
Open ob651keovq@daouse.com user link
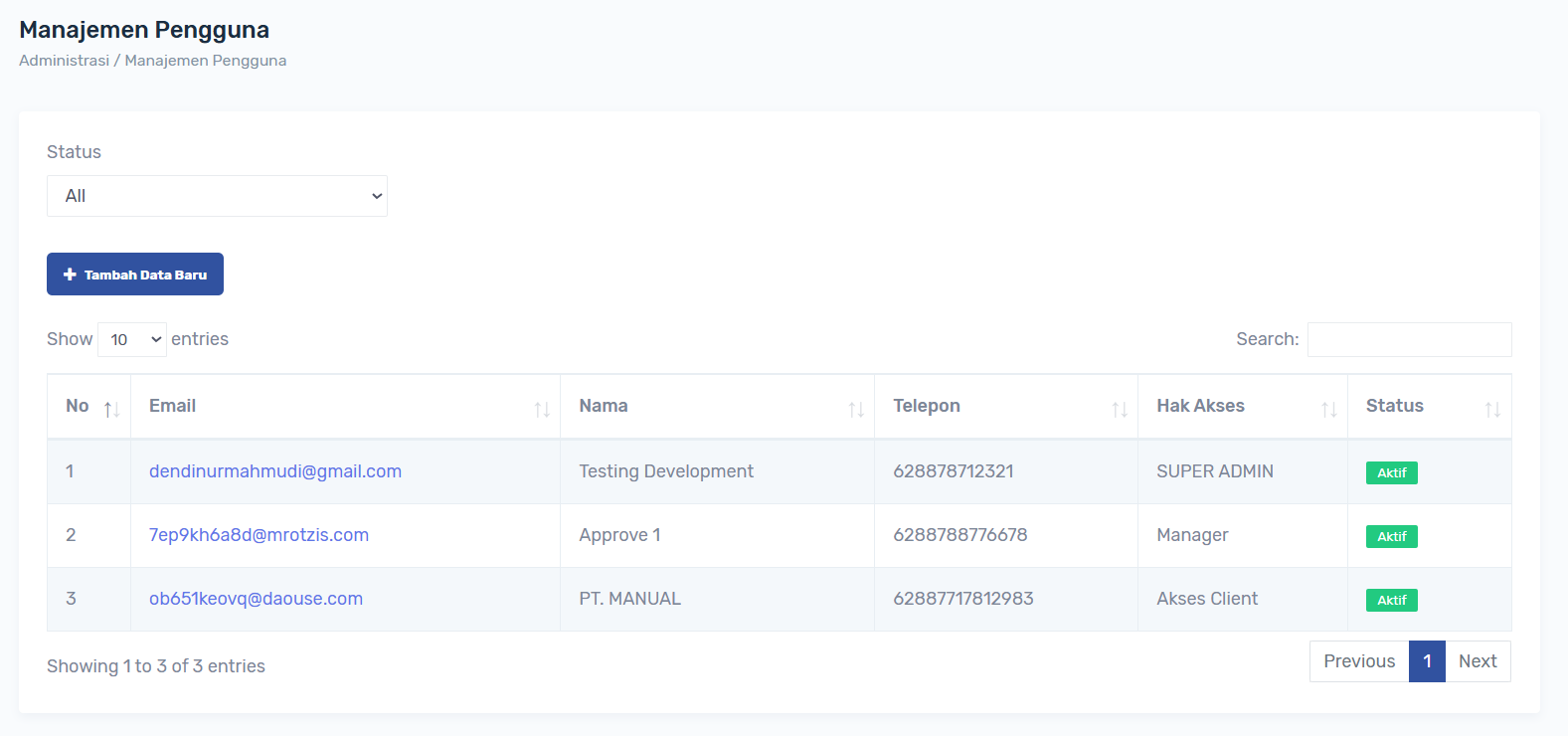tap(256, 599)
